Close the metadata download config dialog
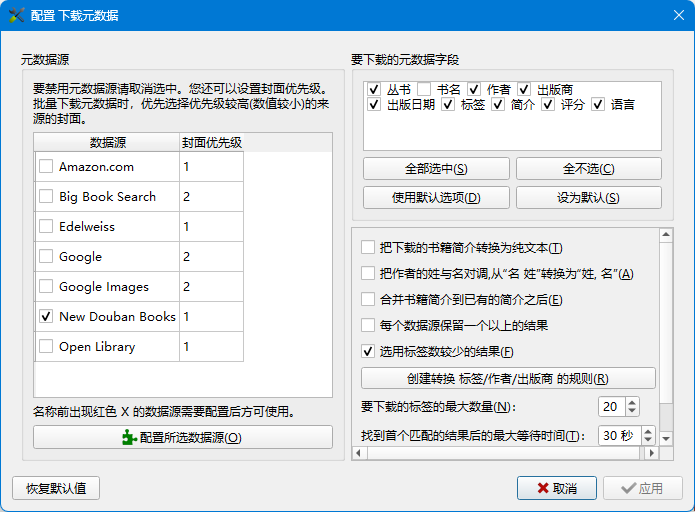Image resolution: width=695 pixels, height=512 pixels. point(677,15)
